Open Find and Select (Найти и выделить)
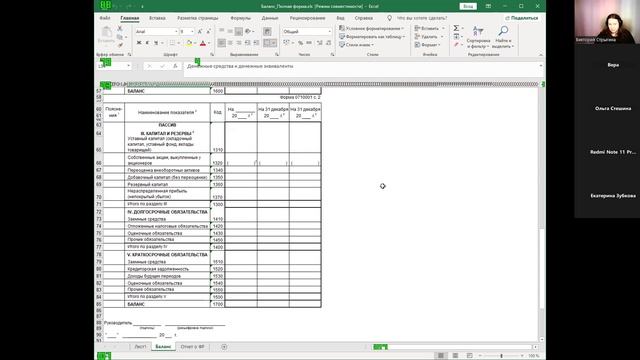 click(503, 37)
